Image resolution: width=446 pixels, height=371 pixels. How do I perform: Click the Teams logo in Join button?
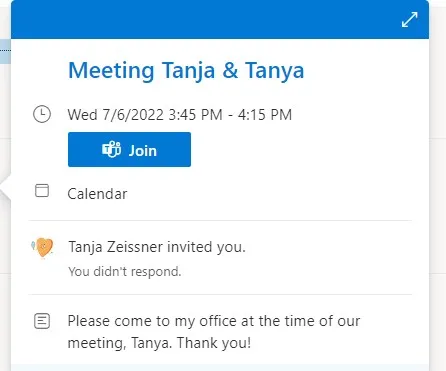point(111,149)
